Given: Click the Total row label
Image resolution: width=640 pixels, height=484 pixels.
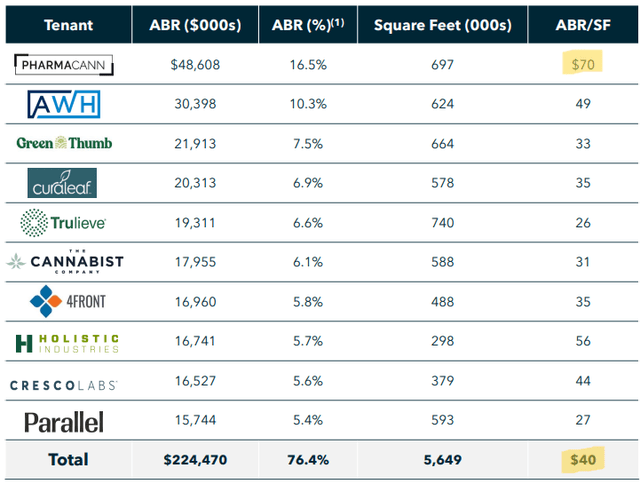Looking at the screenshot, I should click(68, 460).
